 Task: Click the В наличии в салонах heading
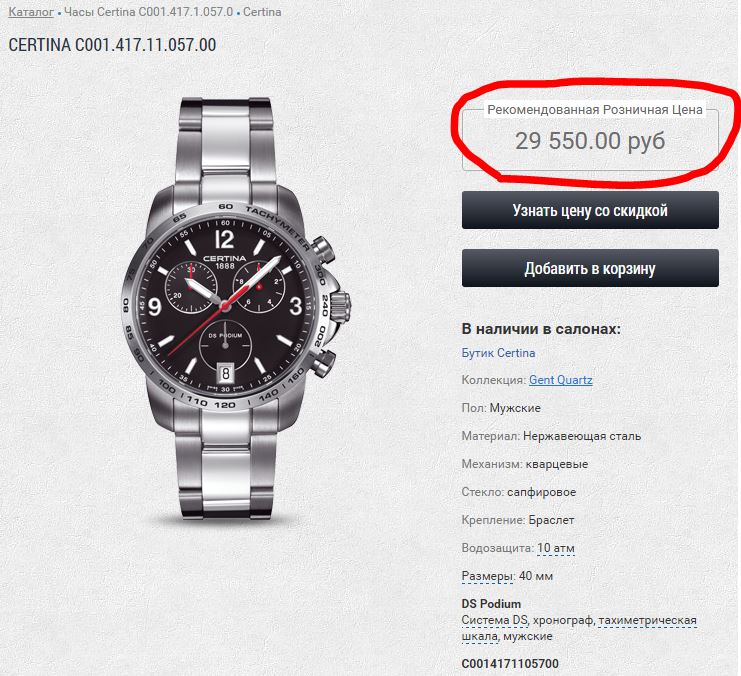click(x=541, y=329)
